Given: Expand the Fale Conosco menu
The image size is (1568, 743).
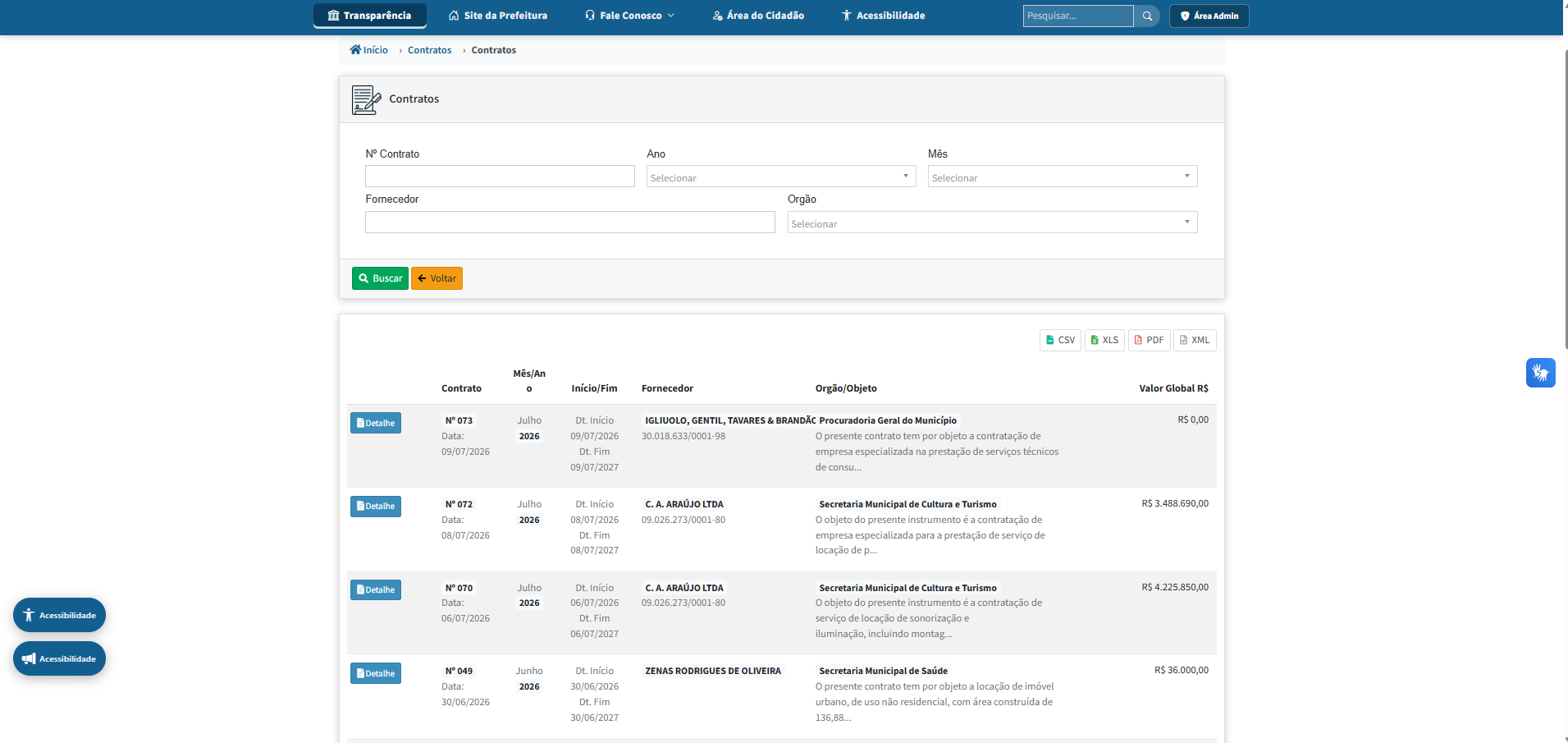Looking at the screenshot, I should [629, 16].
